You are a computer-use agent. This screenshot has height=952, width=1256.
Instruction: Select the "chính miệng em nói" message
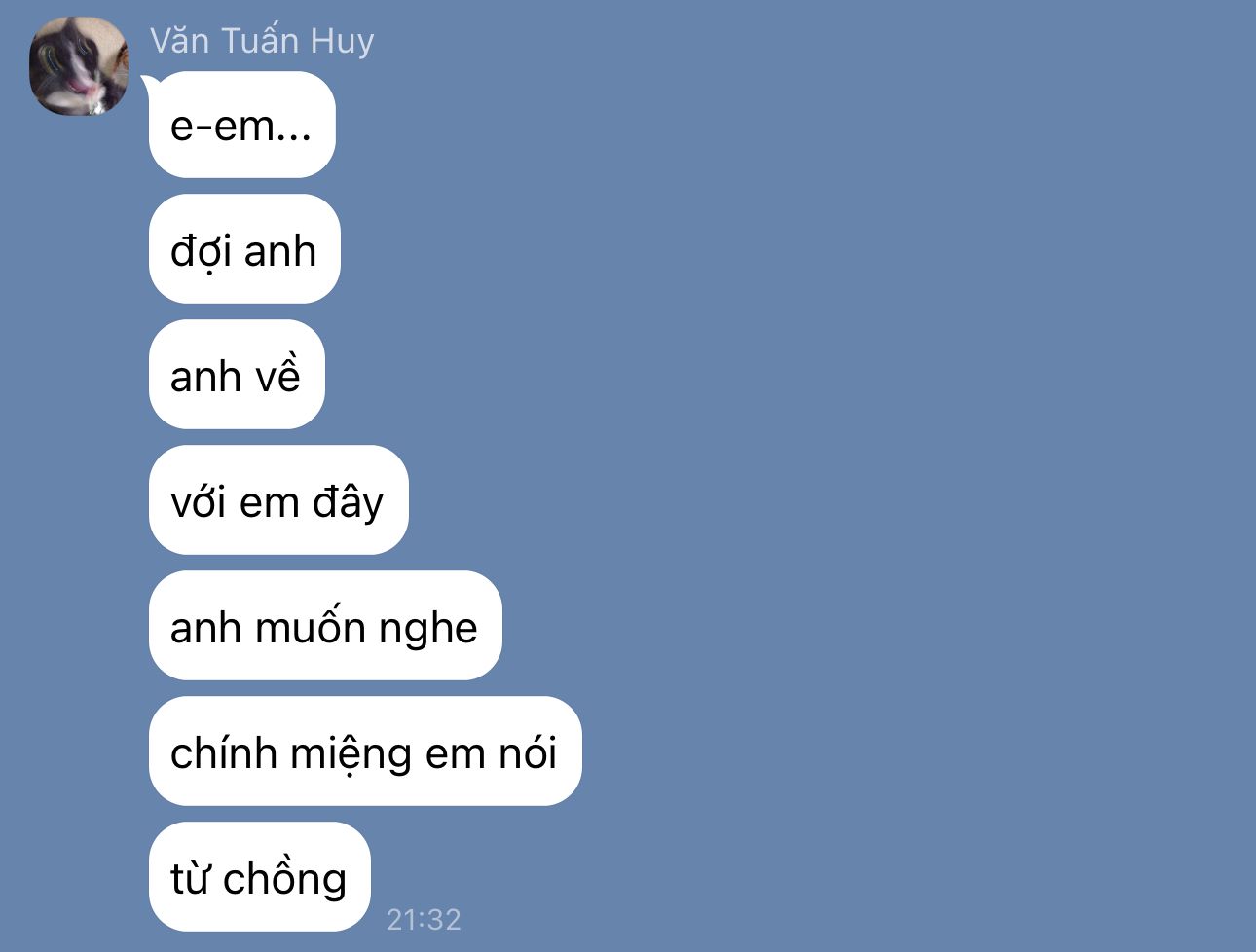point(365,751)
